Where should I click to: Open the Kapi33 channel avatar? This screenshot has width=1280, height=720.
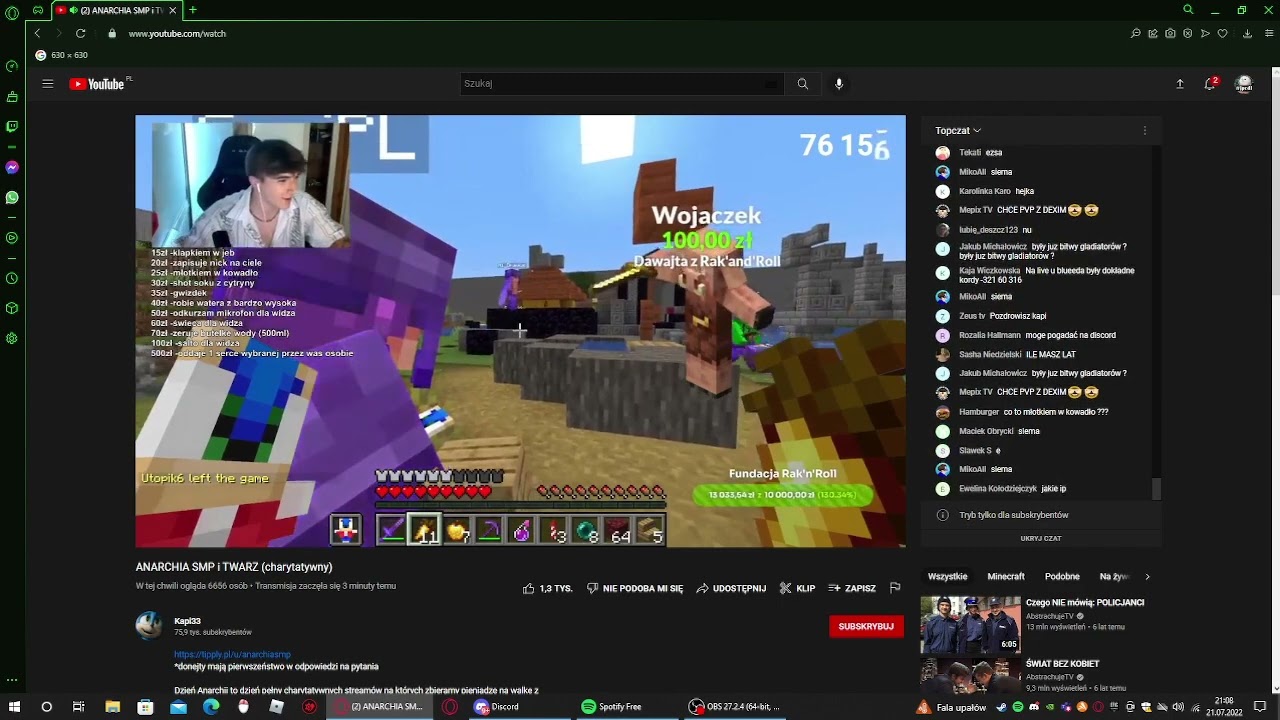tap(149, 625)
